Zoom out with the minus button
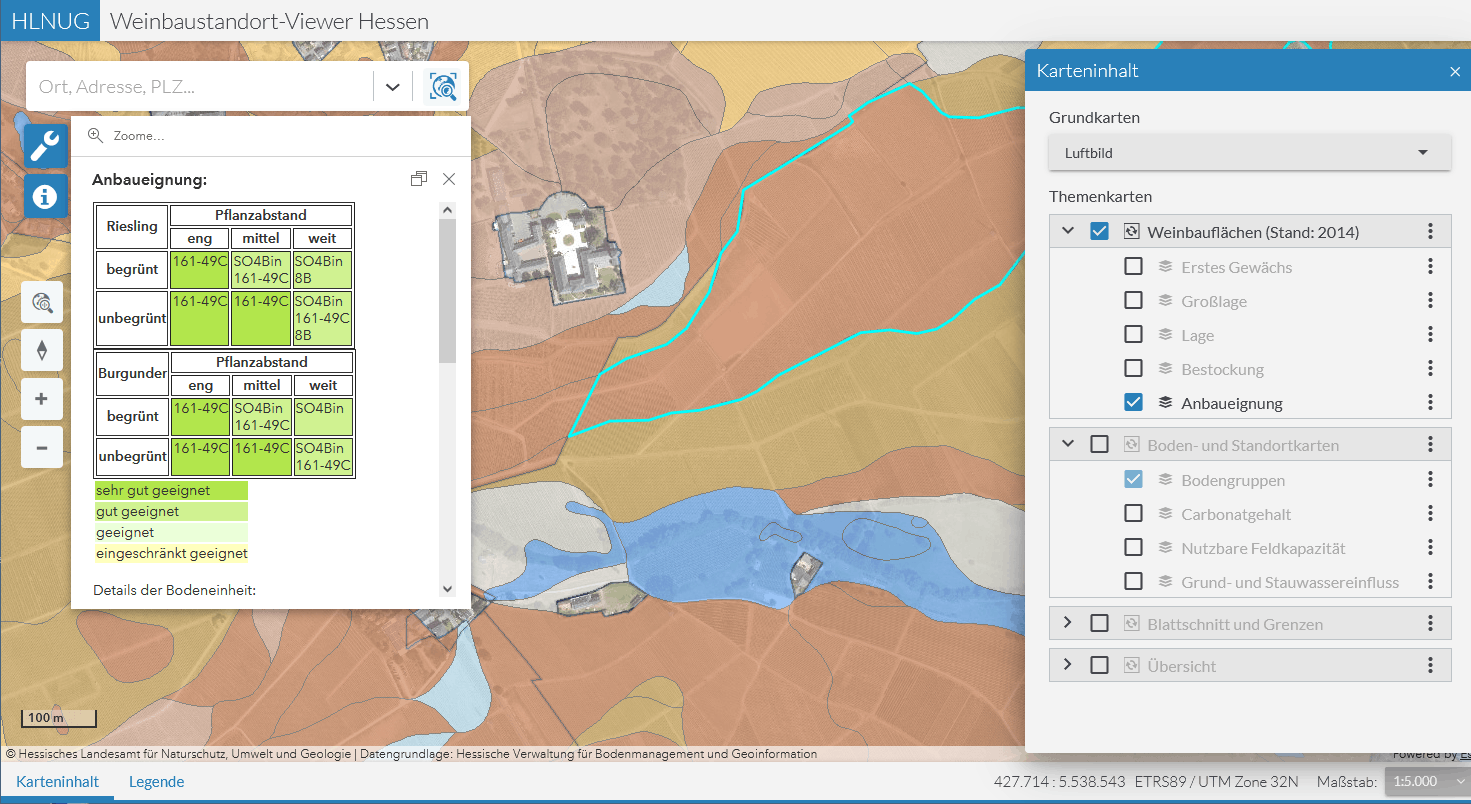The height and width of the screenshot is (804, 1471). [x=42, y=447]
